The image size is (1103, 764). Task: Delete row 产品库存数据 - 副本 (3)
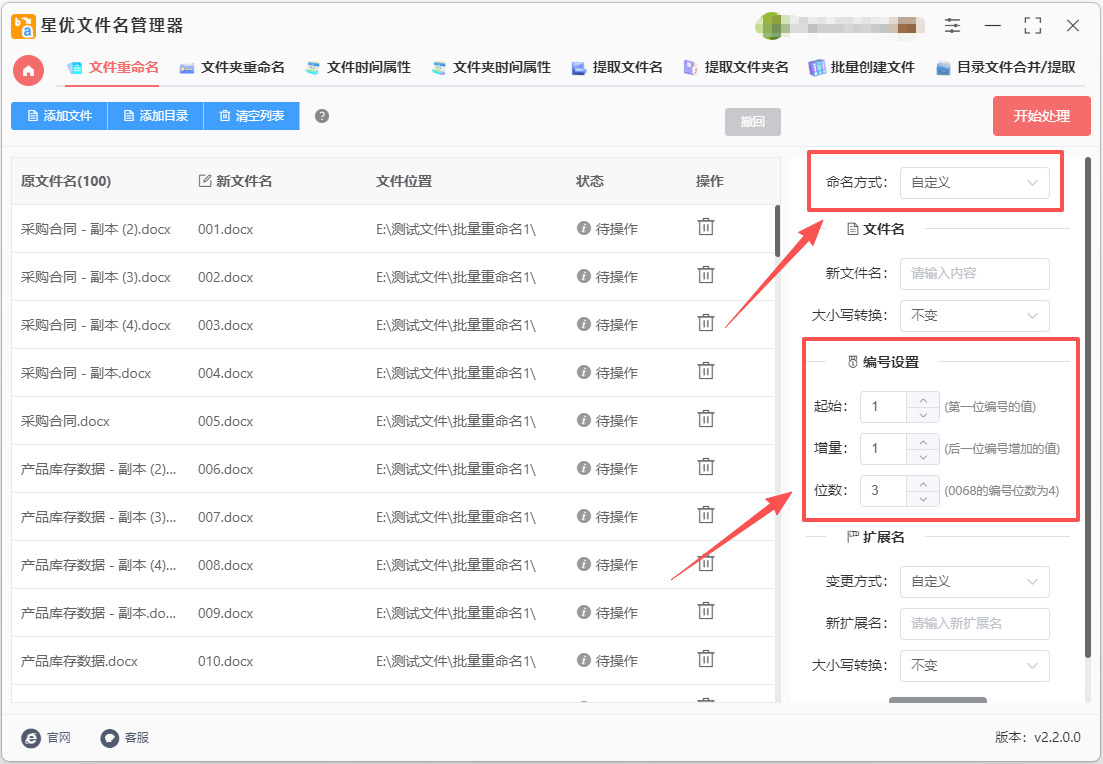706,515
